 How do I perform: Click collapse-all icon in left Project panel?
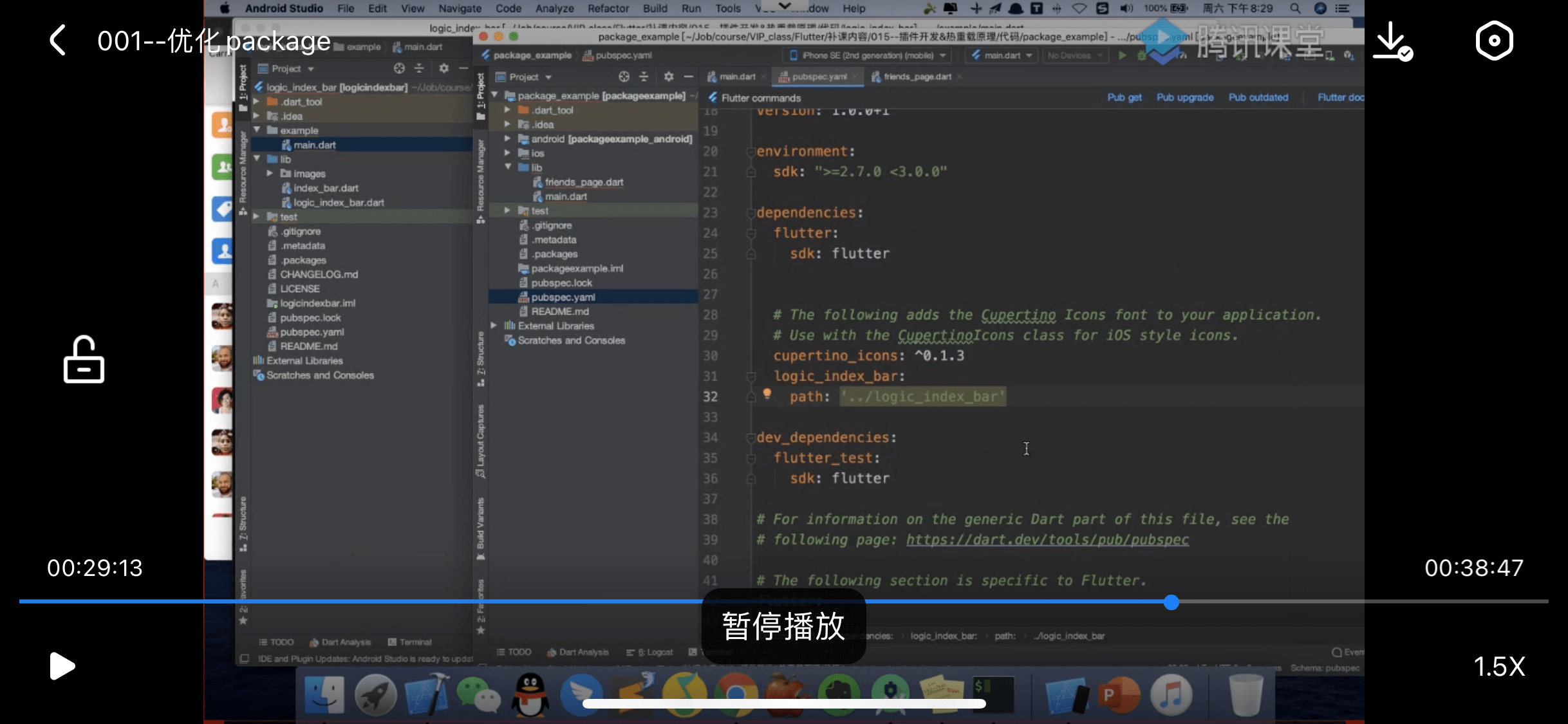(x=419, y=68)
